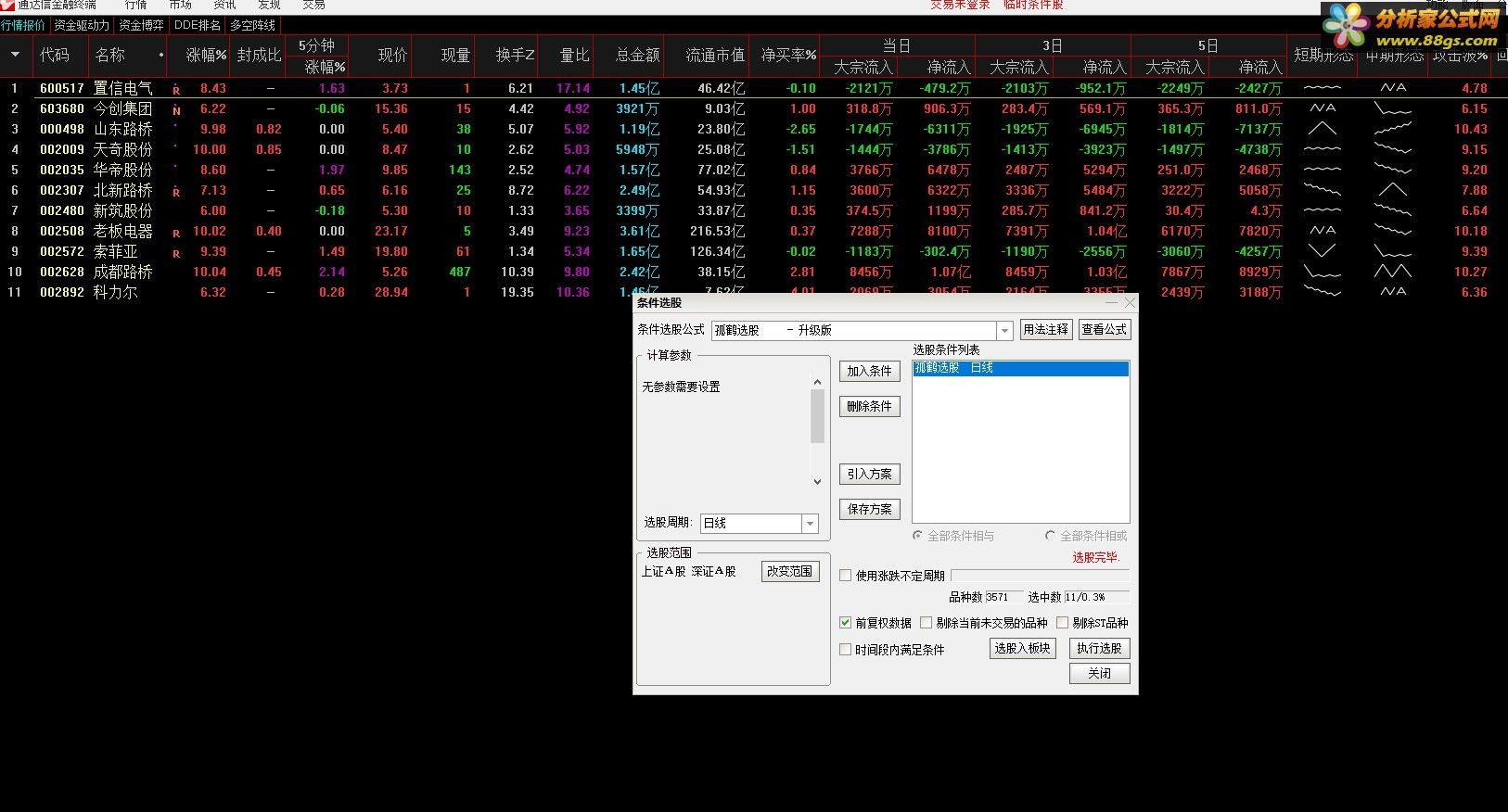
Task: Click 用法注释 button
Action: (1046, 329)
